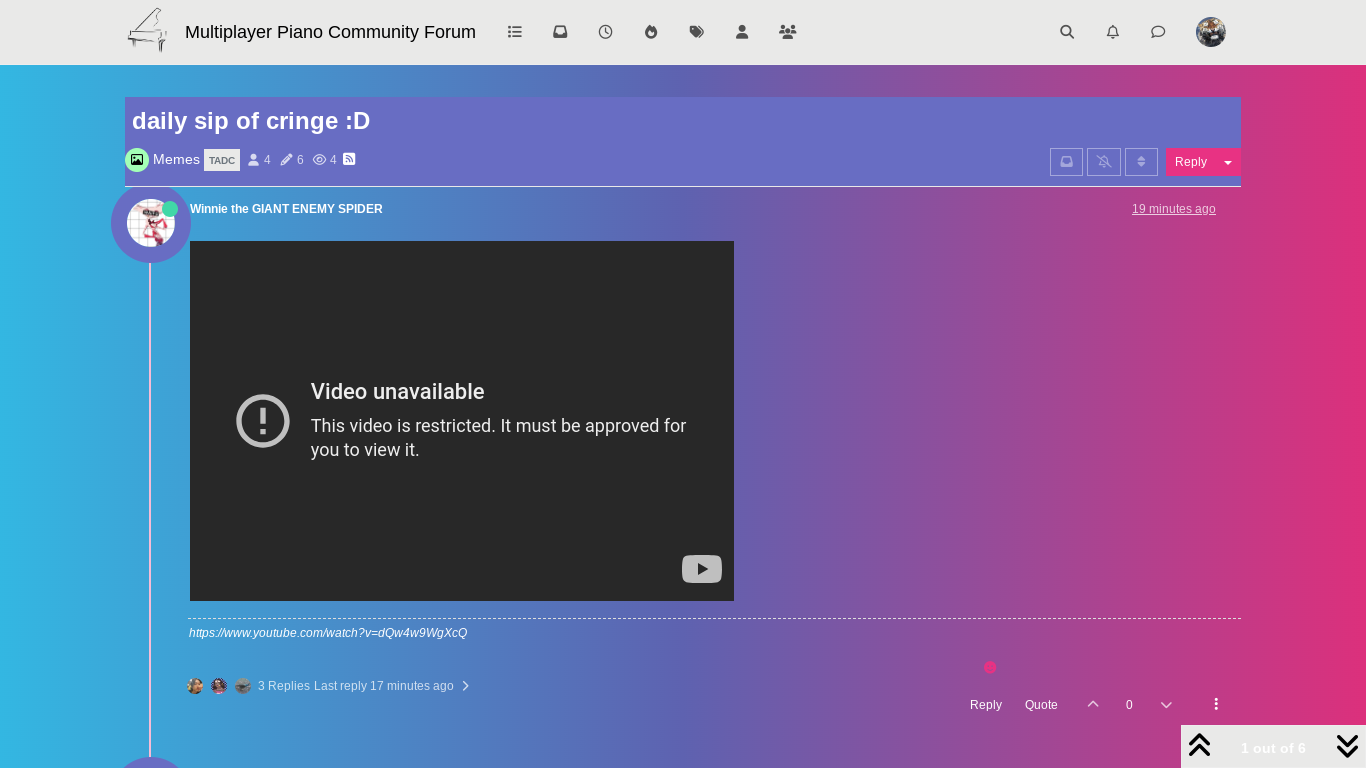Go to the Memes category
Image resolution: width=1366 pixels, height=768 pixels.
pos(176,160)
